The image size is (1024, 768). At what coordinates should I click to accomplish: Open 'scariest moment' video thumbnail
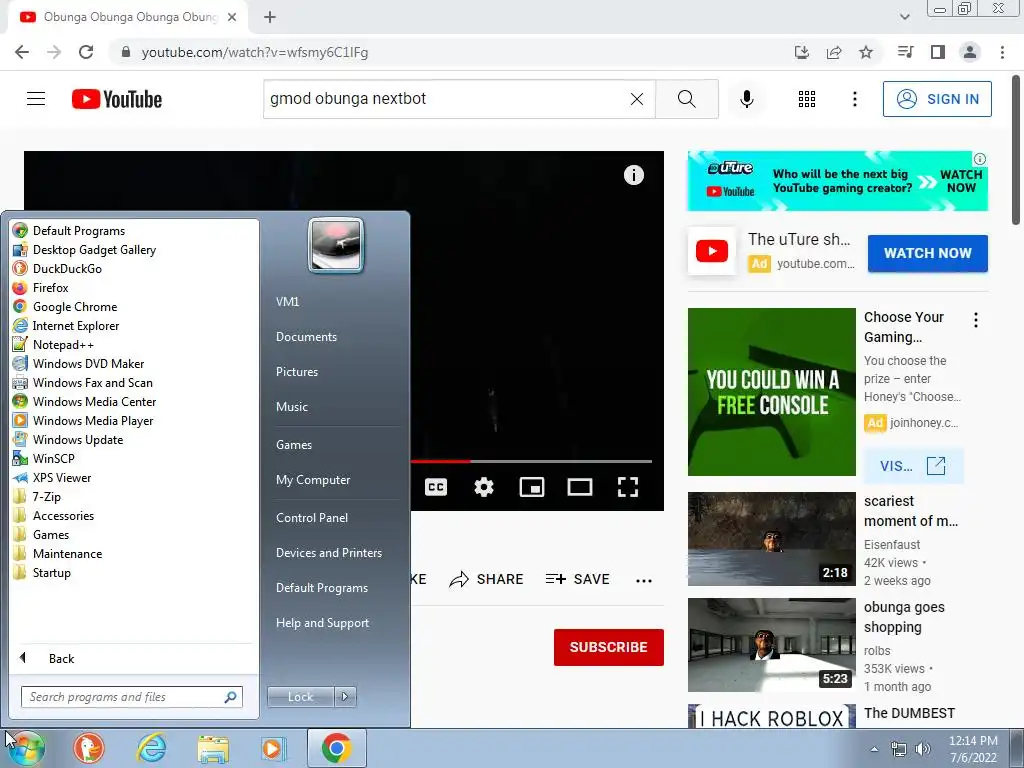click(x=771, y=539)
